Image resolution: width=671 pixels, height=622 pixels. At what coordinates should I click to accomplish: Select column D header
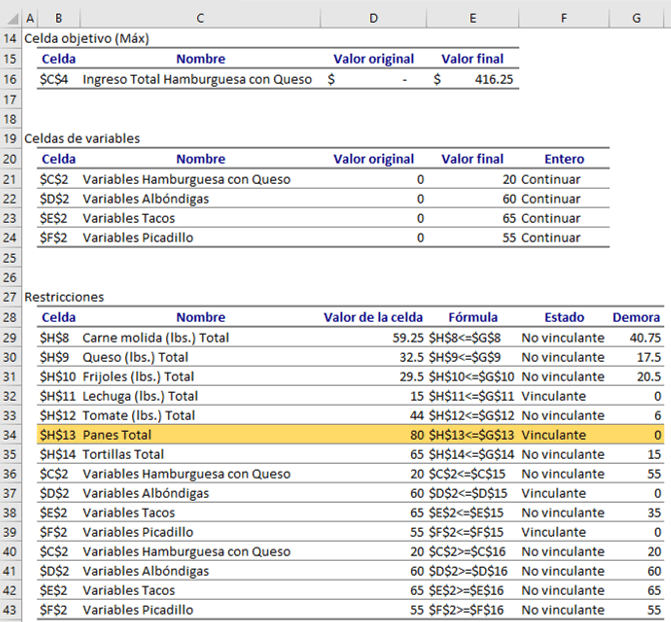[373, 18]
